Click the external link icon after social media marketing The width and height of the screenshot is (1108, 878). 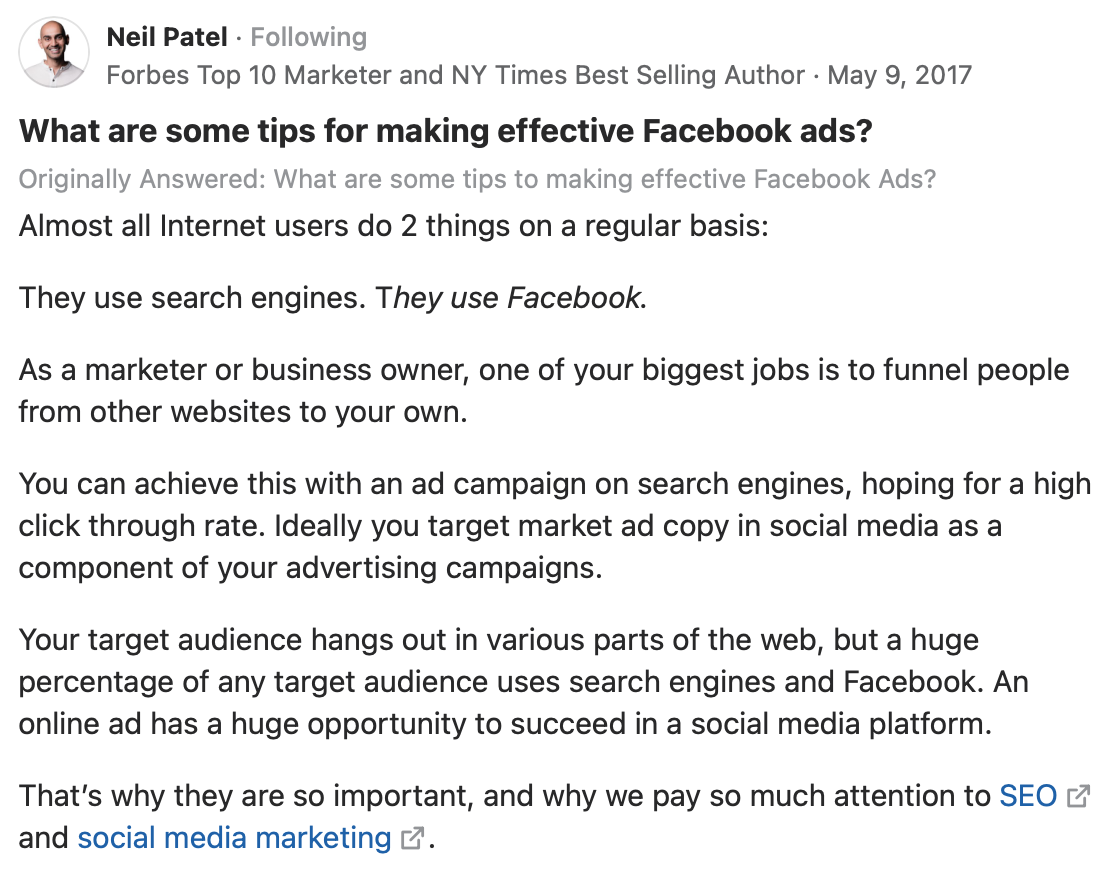(x=412, y=839)
